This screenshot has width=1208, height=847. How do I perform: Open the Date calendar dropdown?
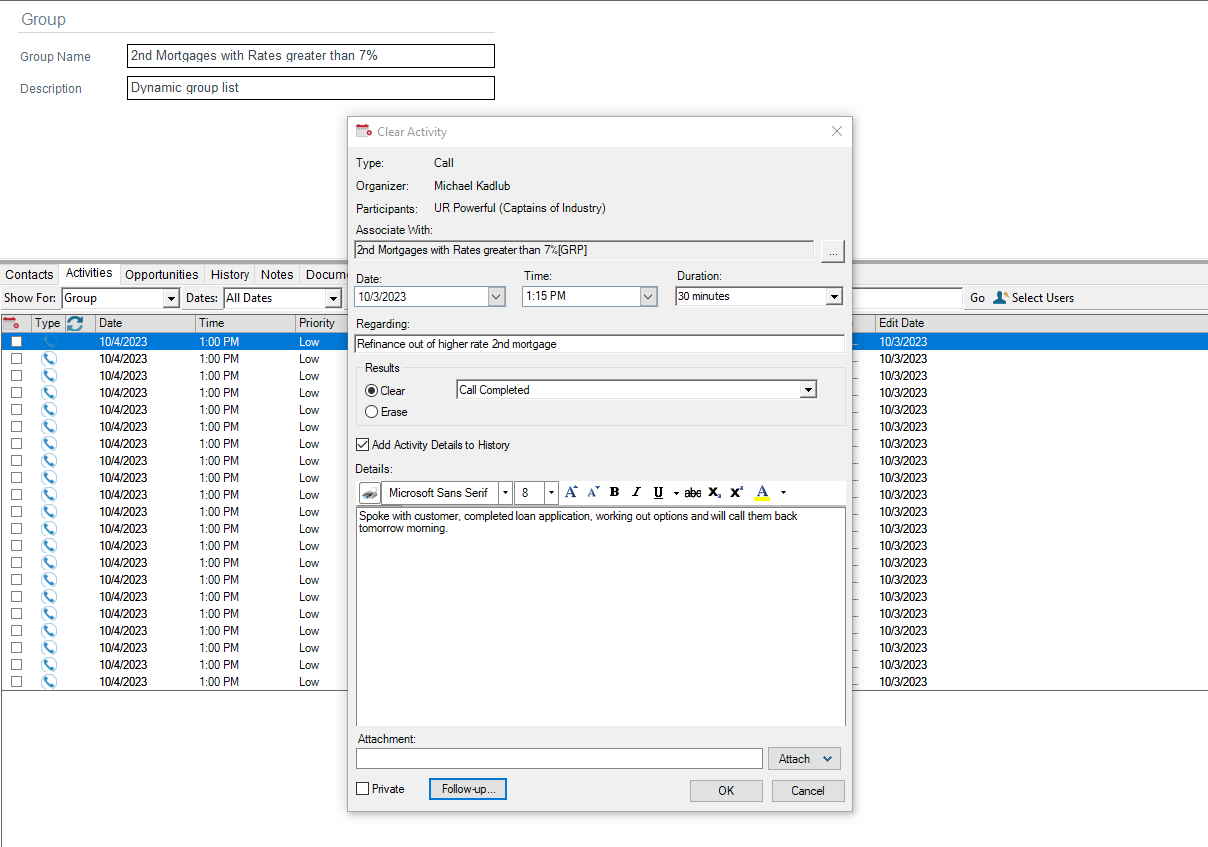coord(496,297)
